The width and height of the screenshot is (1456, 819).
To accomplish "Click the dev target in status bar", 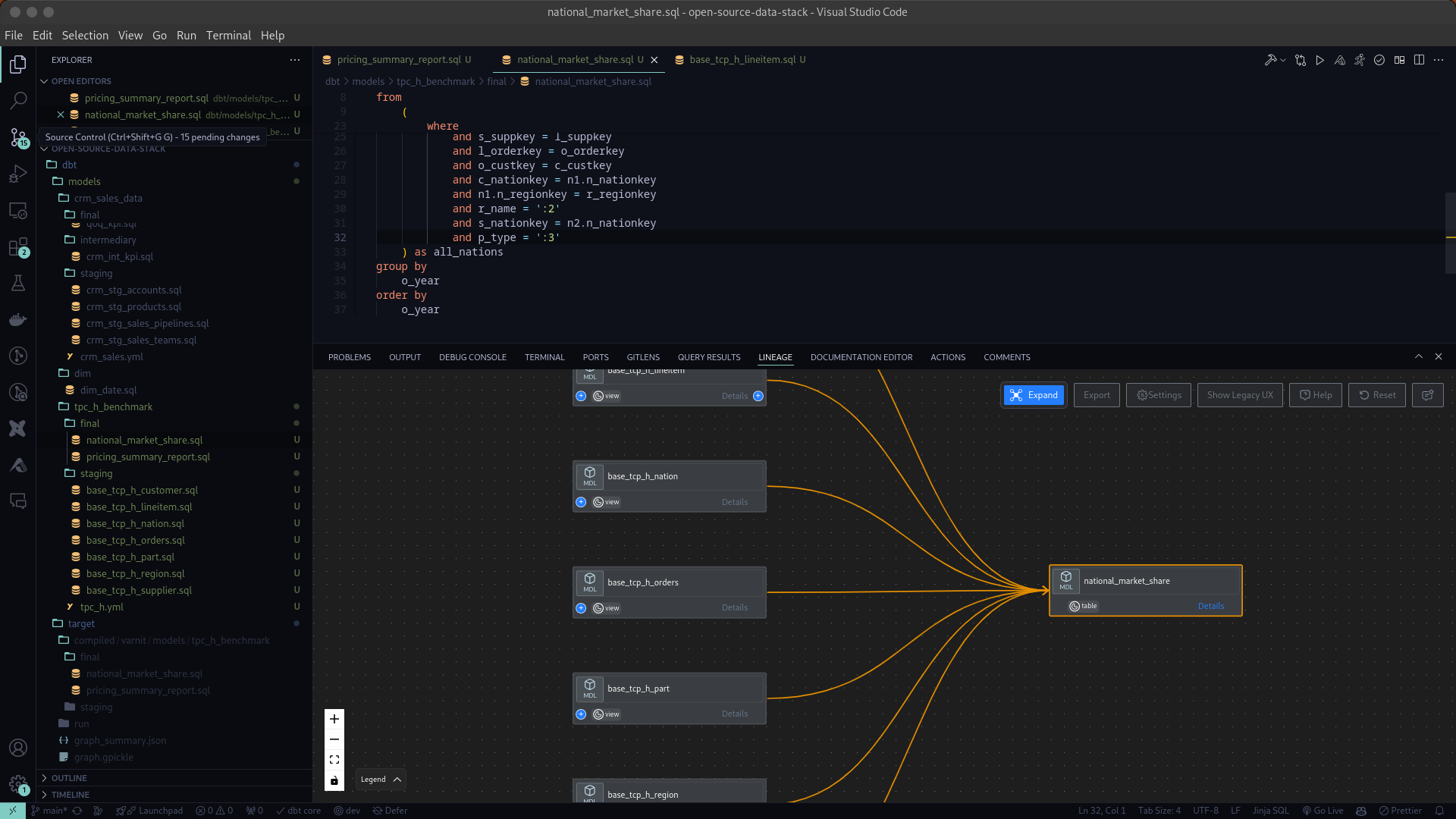I will pyautogui.click(x=347, y=811).
